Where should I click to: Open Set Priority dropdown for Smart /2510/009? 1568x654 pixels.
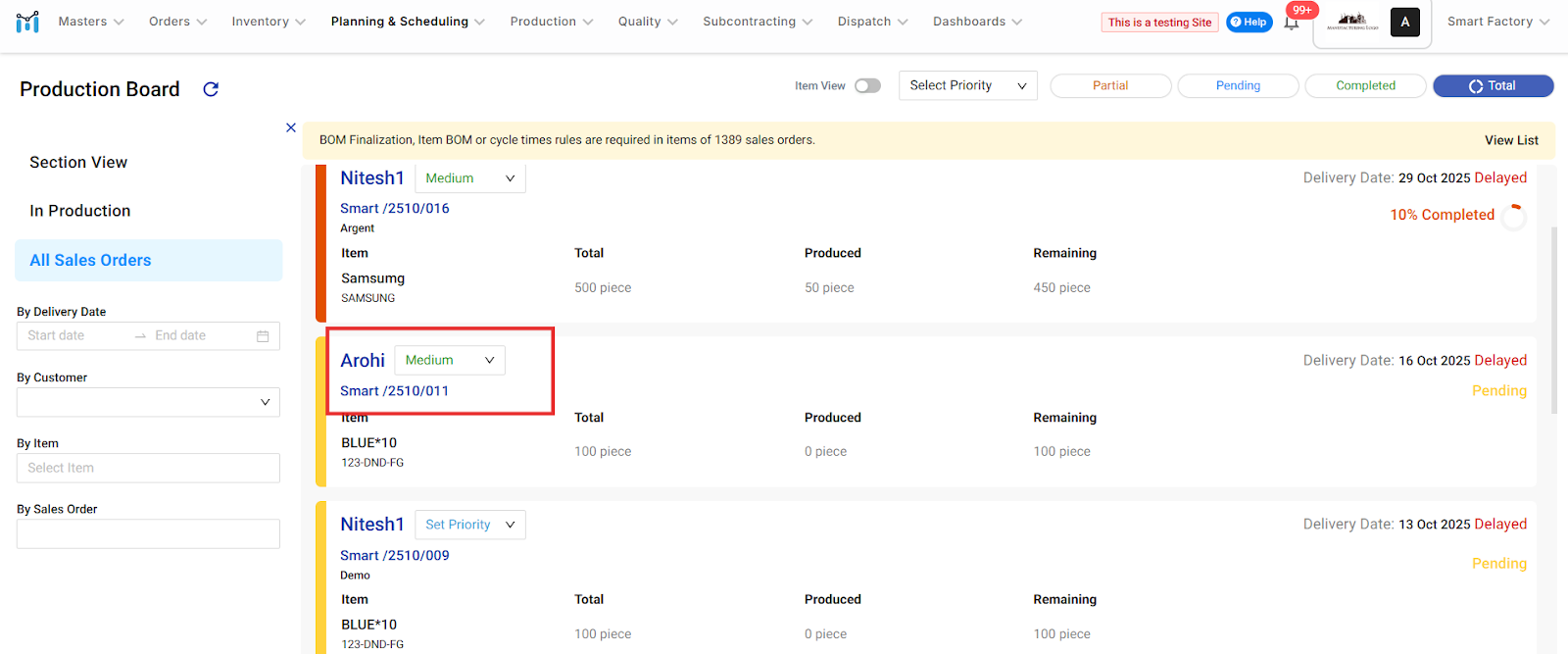(x=469, y=525)
